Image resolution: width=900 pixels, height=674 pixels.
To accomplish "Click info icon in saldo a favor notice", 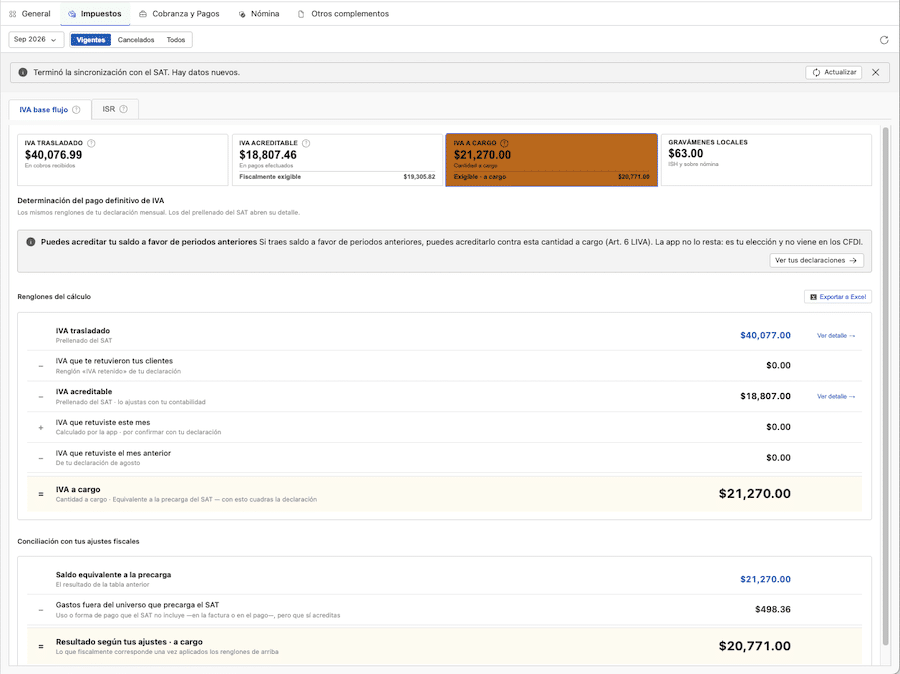I will (31, 242).
